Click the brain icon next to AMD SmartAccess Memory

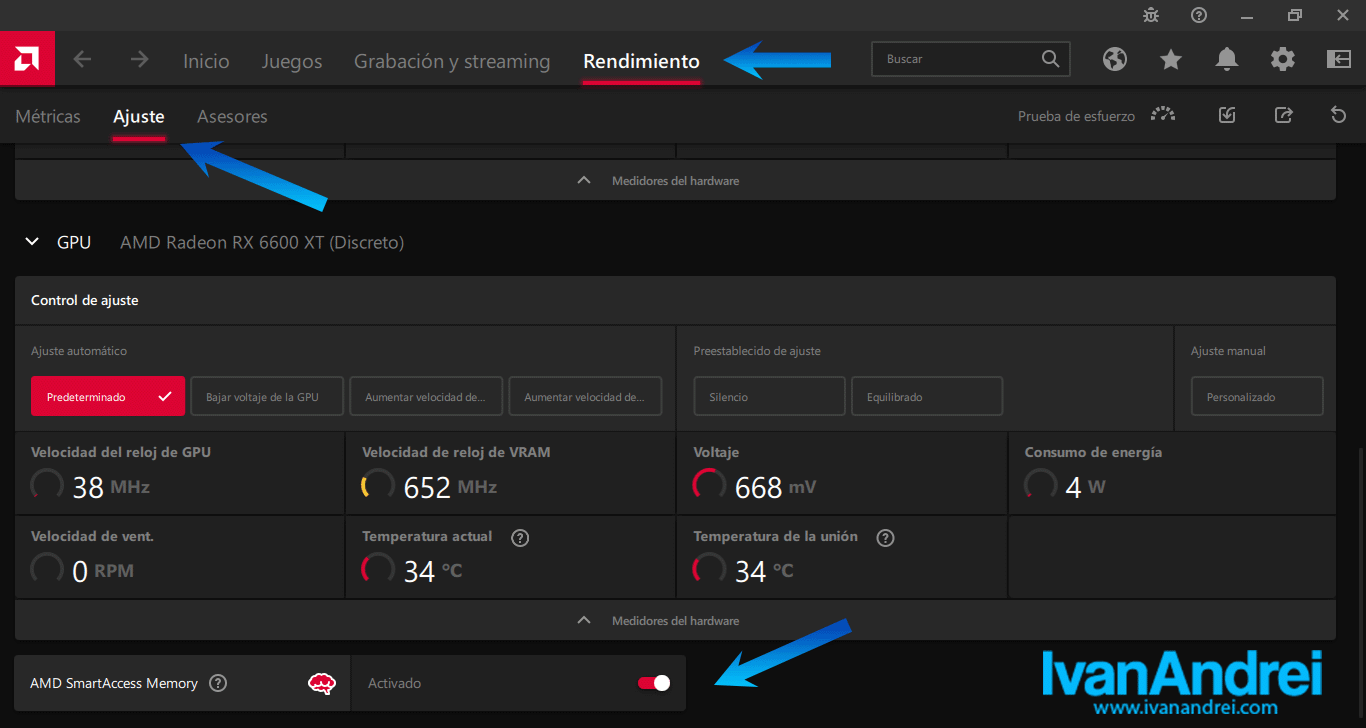click(x=321, y=683)
